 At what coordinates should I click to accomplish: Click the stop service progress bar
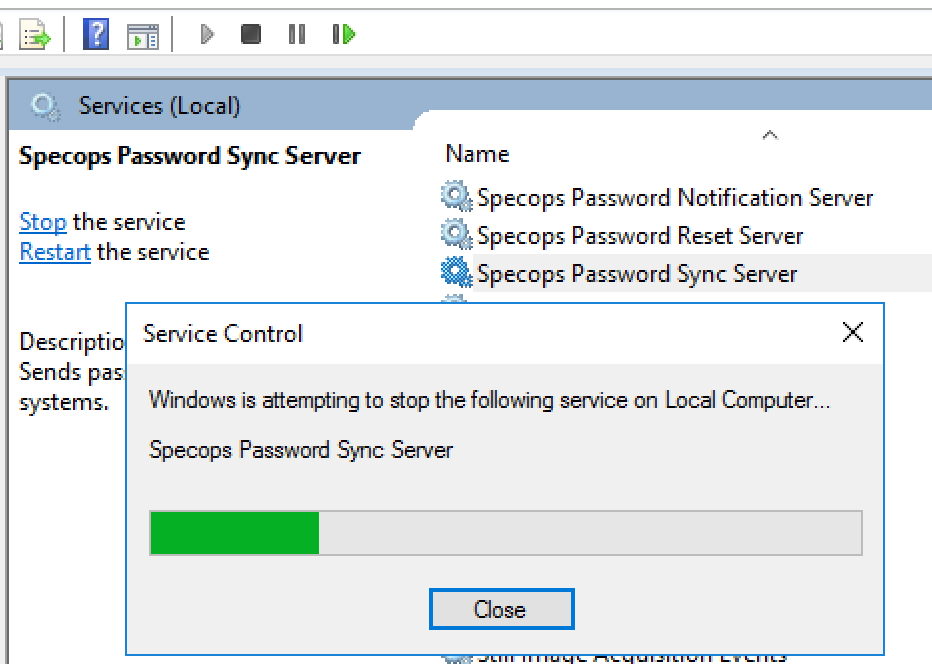click(x=506, y=533)
